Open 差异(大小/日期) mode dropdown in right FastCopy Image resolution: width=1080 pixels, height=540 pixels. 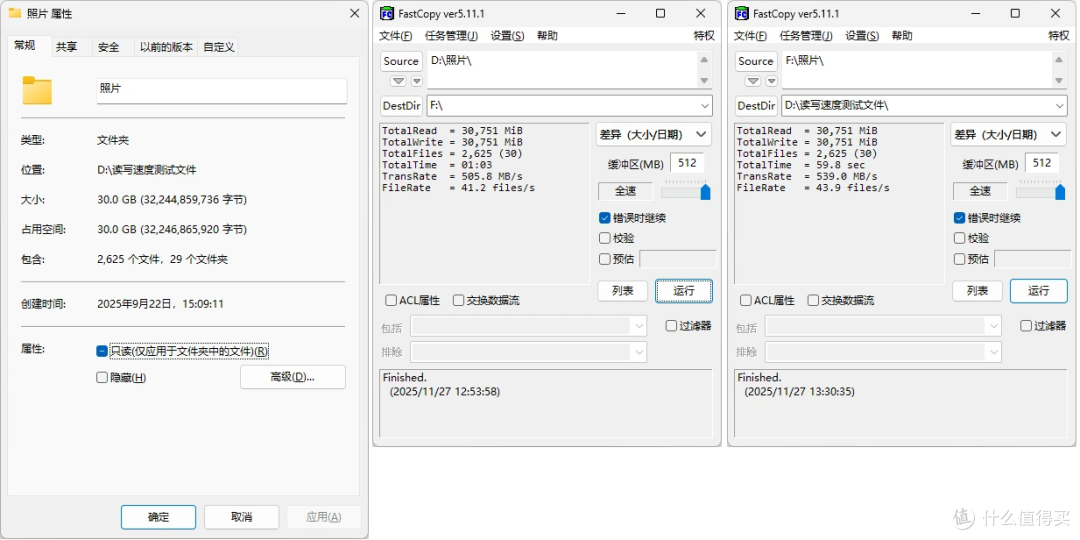click(1008, 134)
